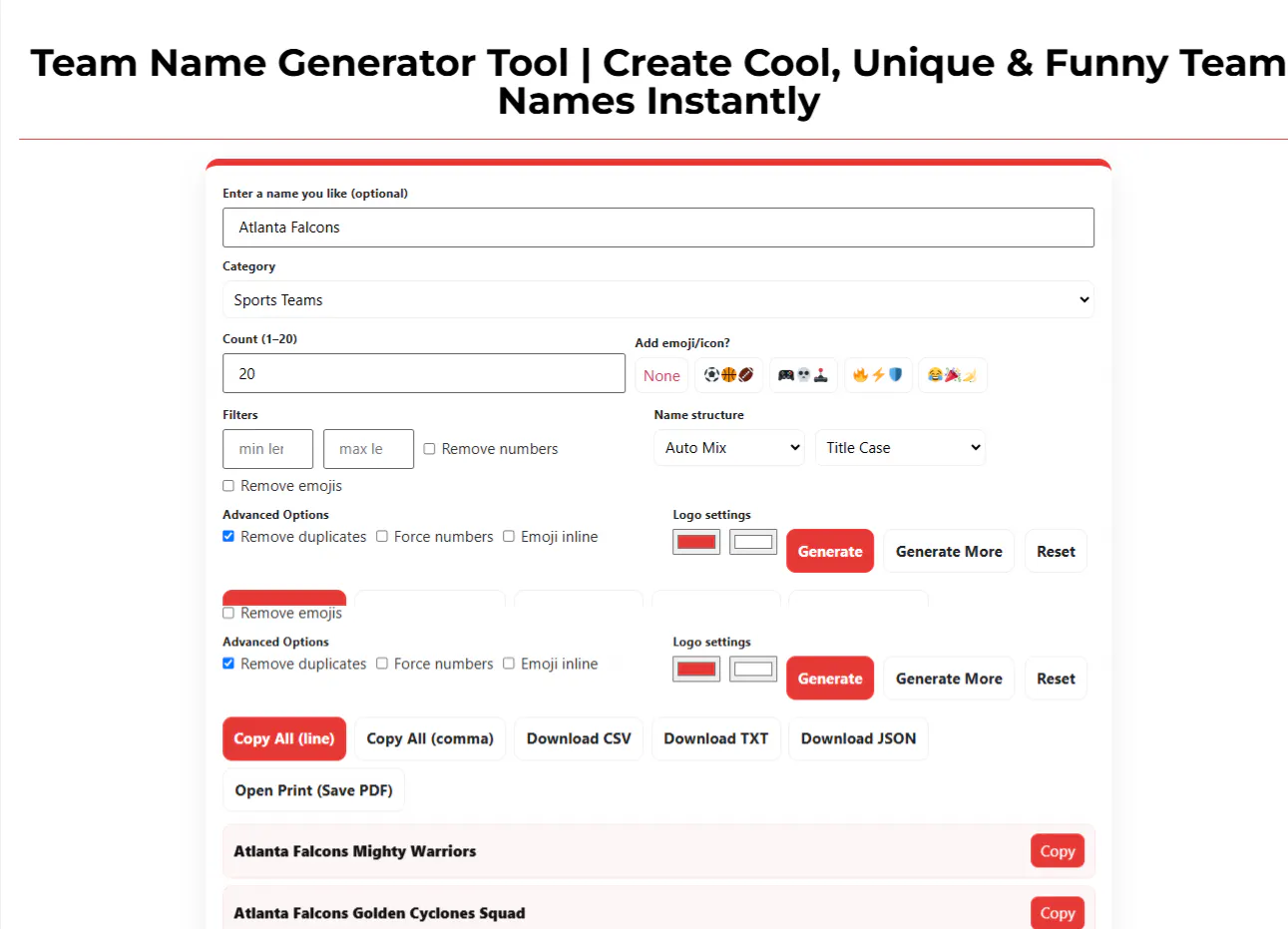Image resolution: width=1288 pixels, height=929 pixels.
Task: Open the Auto Mix name structure dropdown
Action: pos(729,448)
